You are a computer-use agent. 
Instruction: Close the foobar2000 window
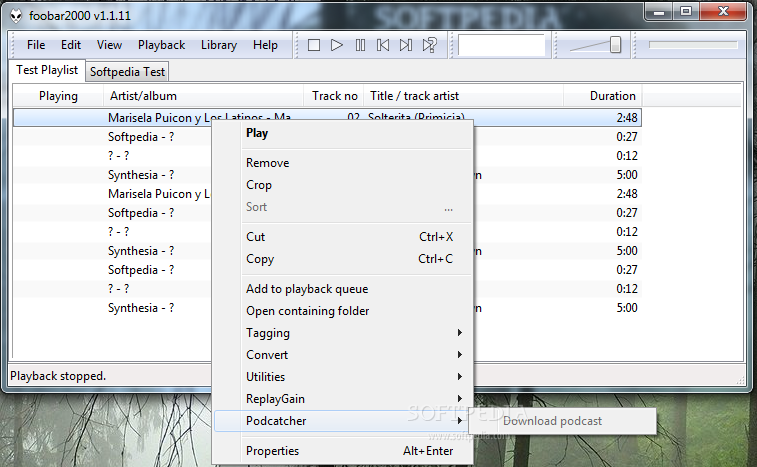pyautogui.click(x=723, y=12)
